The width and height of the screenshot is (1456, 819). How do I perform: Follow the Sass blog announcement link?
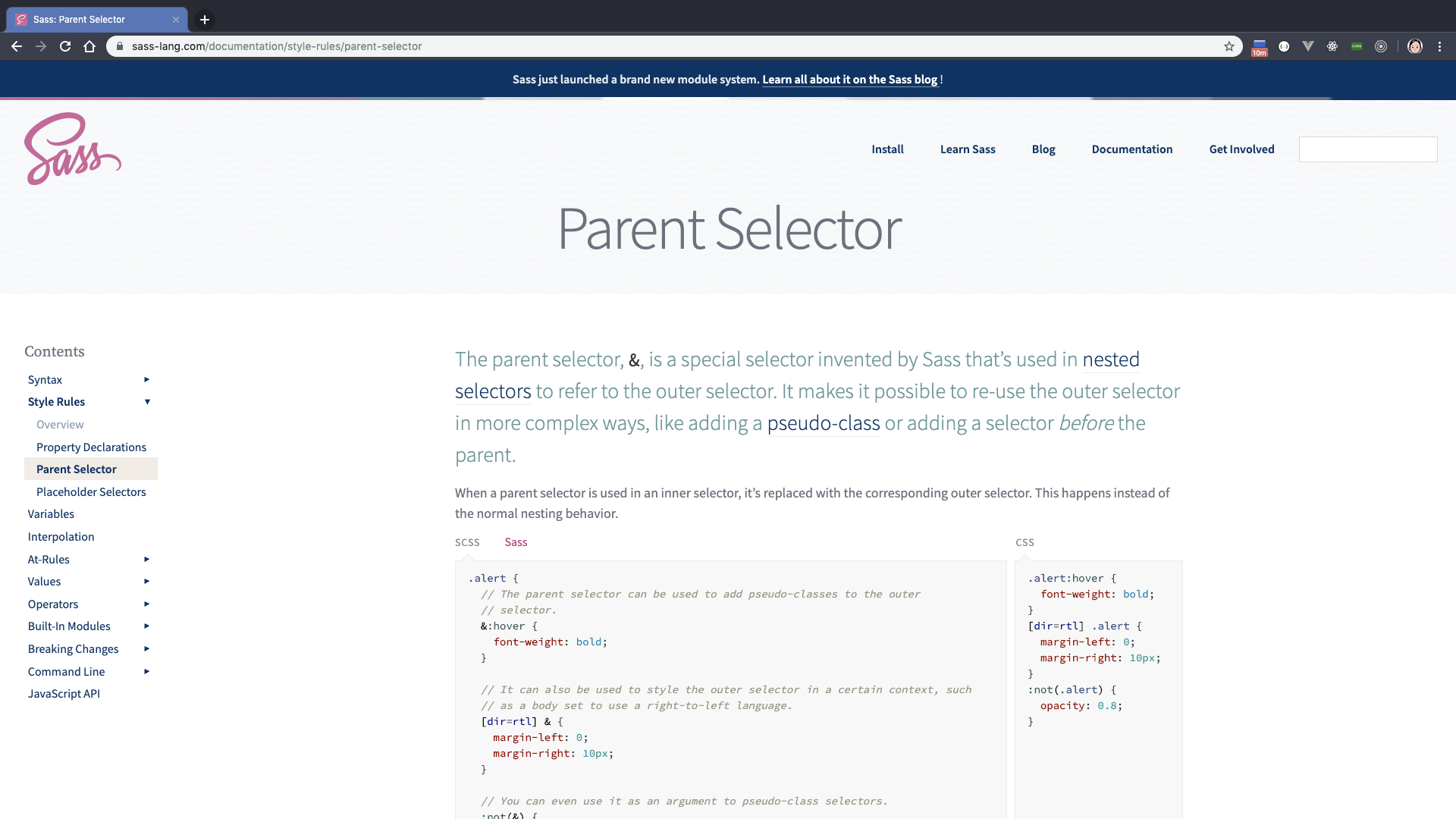click(x=850, y=80)
